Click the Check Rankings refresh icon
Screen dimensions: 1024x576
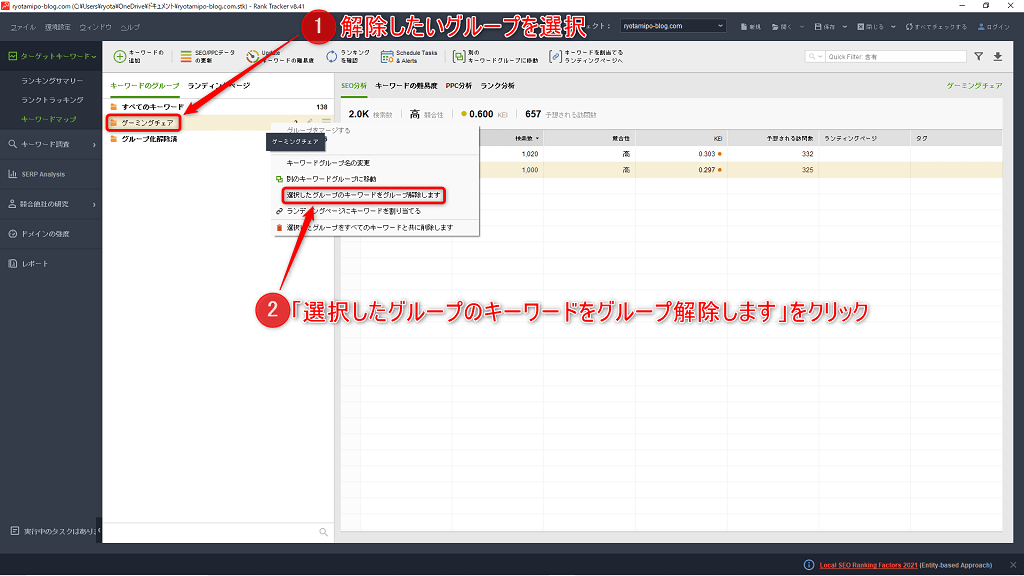tap(331, 57)
